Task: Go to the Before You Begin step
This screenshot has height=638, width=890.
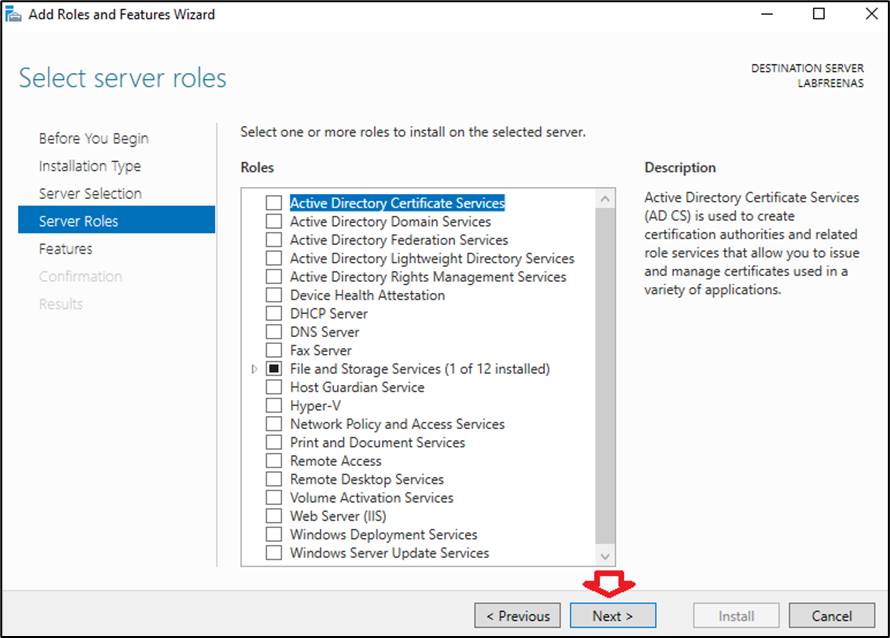Action: [x=93, y=139]
